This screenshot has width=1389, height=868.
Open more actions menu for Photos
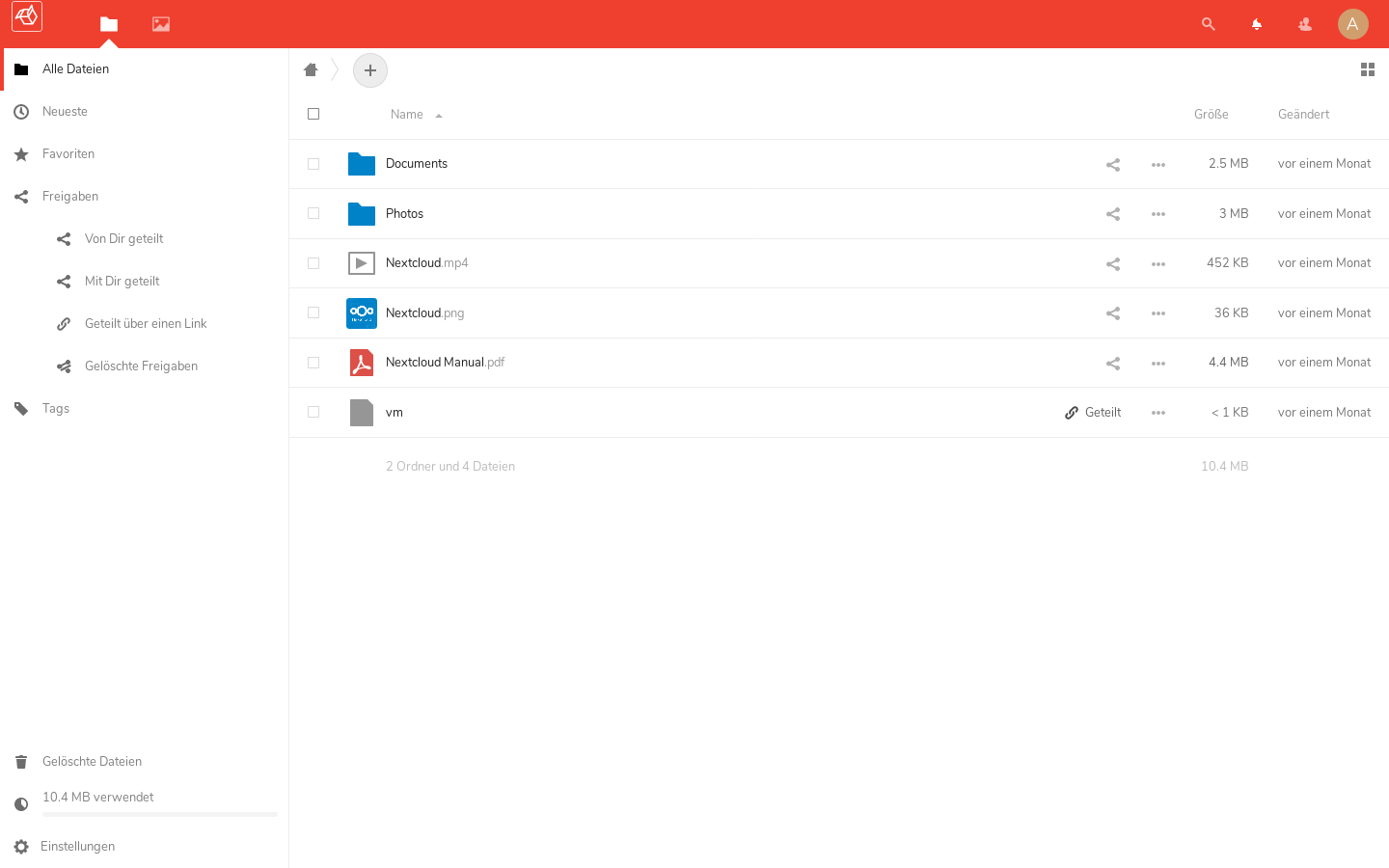1158,214
